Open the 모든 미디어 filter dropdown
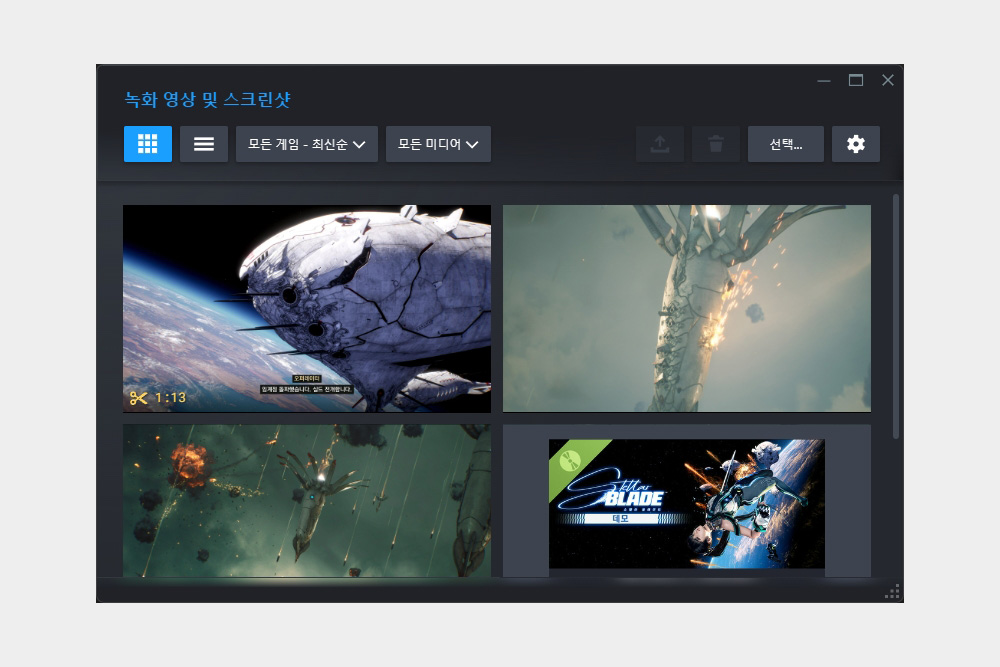Screen dimensions: 1000x667 coord(438,144)
